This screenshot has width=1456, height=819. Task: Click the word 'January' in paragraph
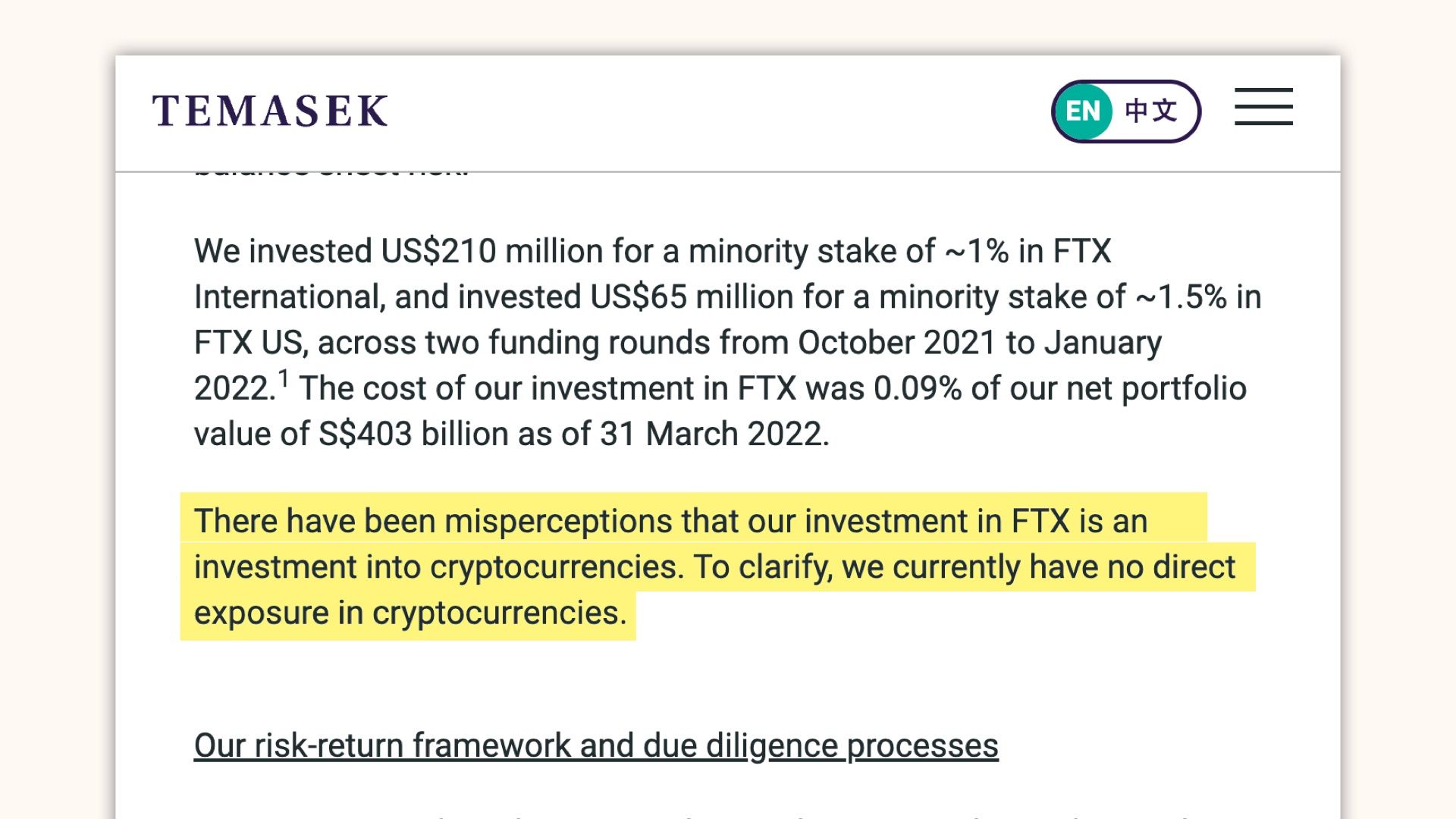coord(1103,343)
